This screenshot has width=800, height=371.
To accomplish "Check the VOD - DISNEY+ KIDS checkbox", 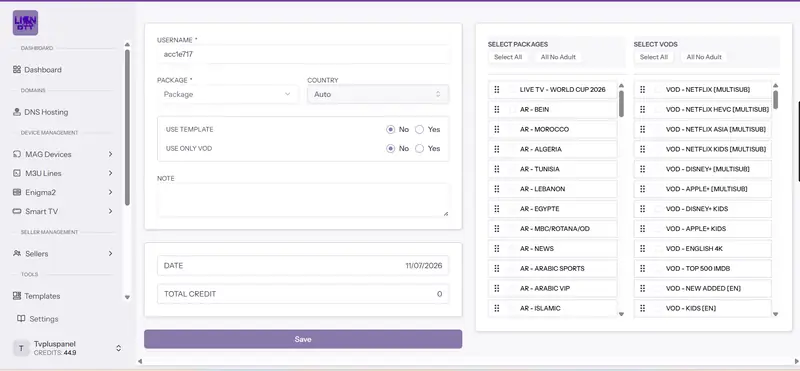I will [659, 209].
